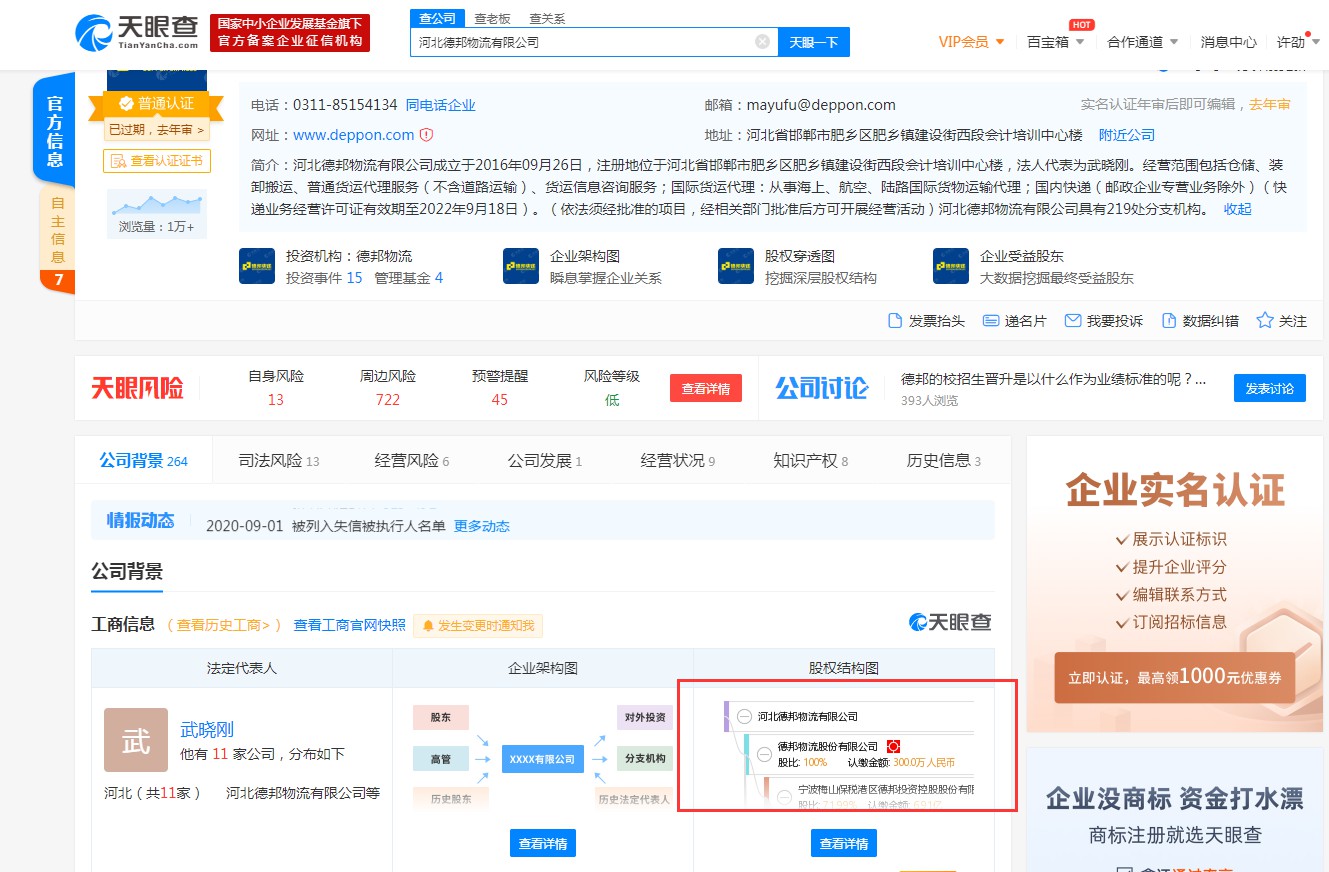1329x872 pixels.
Task: Select the 查公司 search tab
Action: tap(437, 18)
